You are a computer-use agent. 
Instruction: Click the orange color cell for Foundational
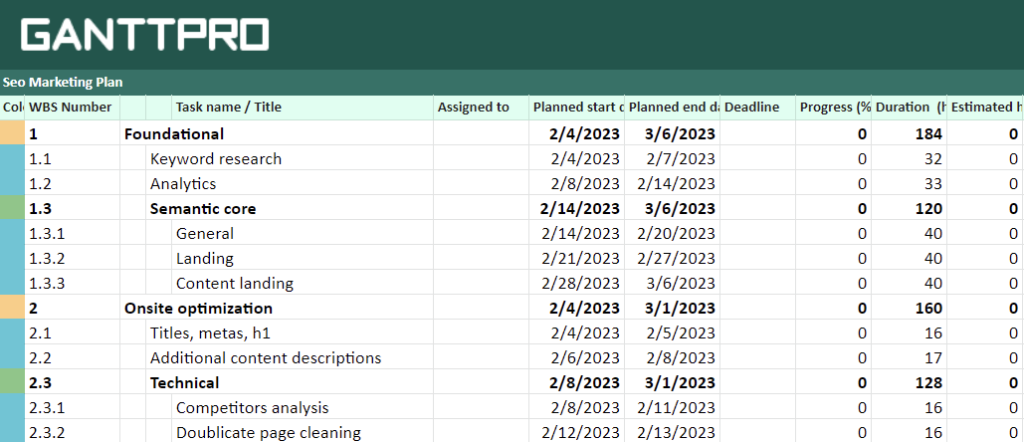tap(12, 134)
